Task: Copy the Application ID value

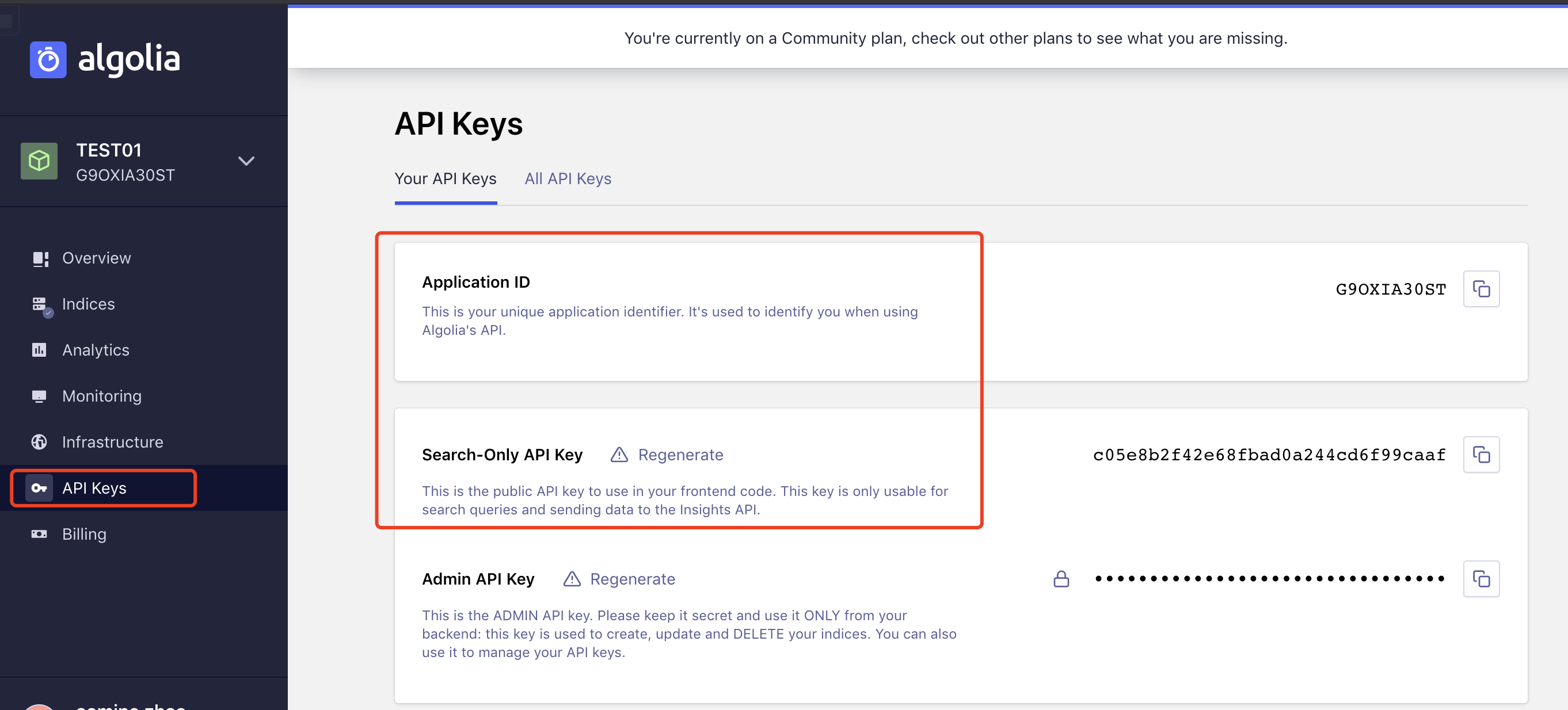Action: [1481, 288]
